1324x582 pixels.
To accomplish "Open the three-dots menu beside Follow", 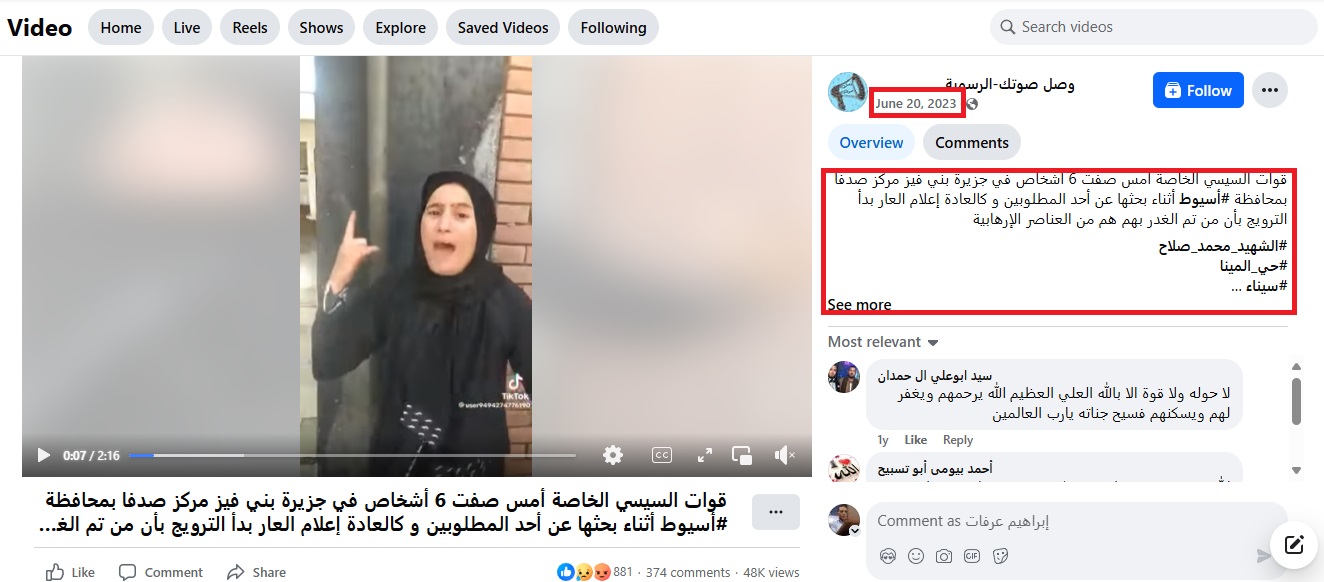I will (1270, 90).
